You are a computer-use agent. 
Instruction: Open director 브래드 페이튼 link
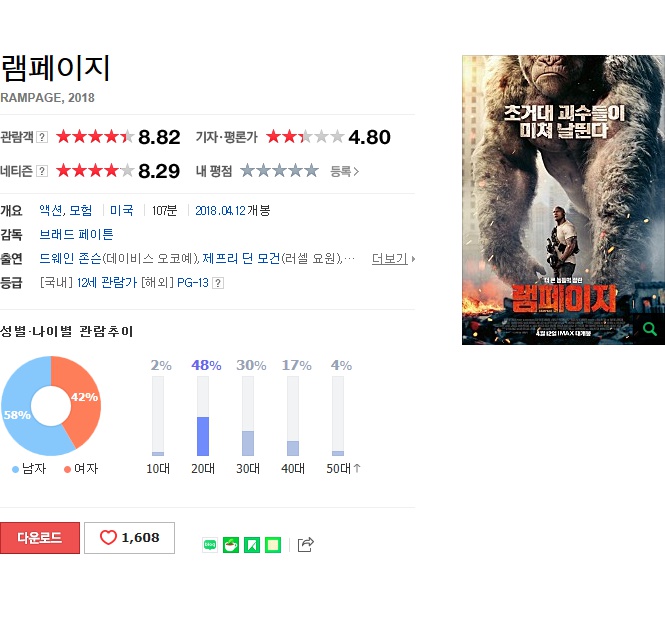(x=76, y=235)
